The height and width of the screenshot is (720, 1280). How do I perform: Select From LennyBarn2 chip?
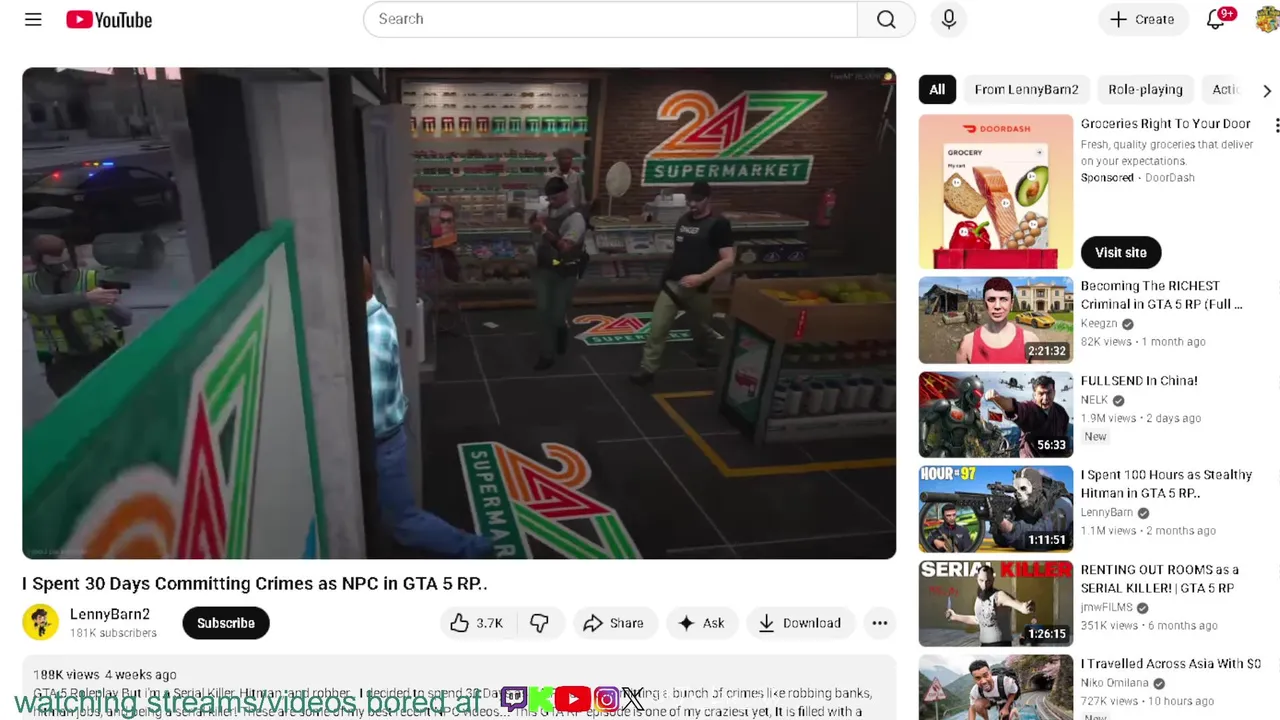click(x=1026, y=89)
